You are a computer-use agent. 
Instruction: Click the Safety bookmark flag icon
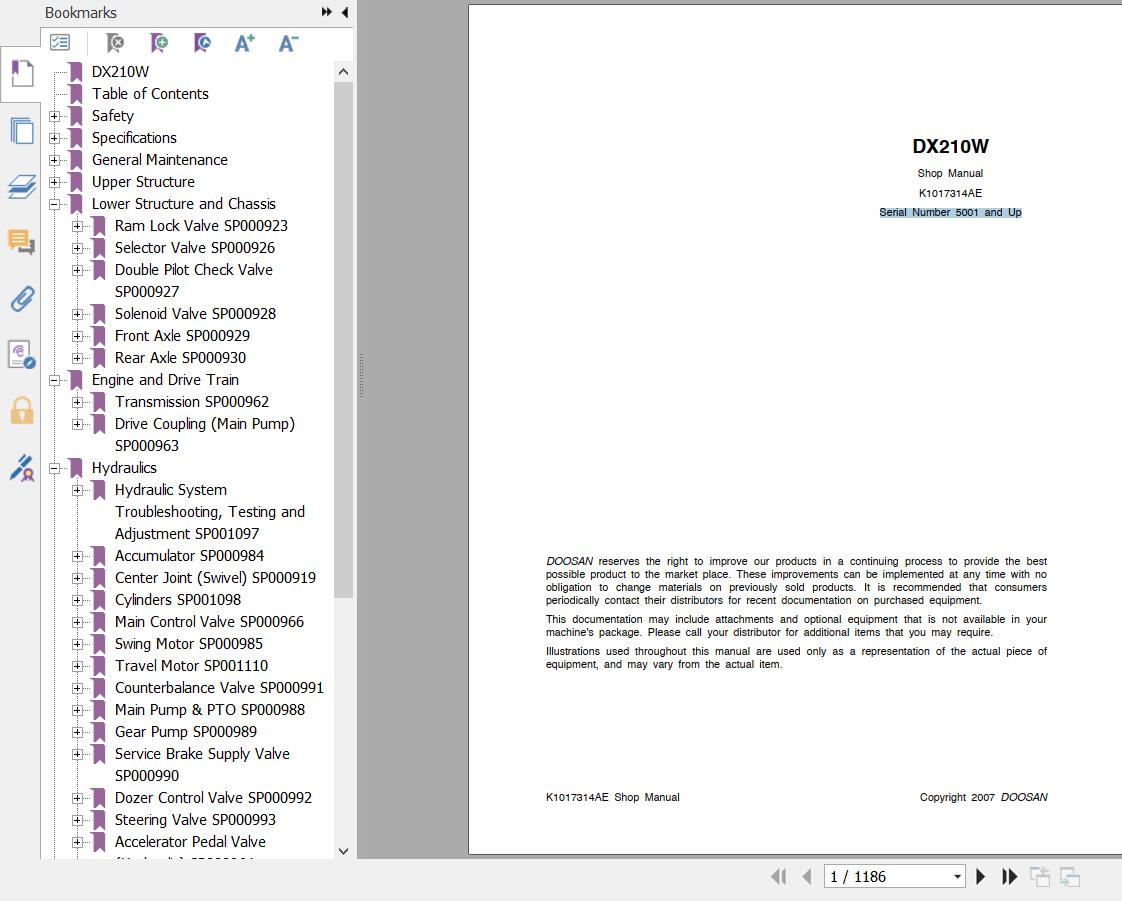(76, 116)
